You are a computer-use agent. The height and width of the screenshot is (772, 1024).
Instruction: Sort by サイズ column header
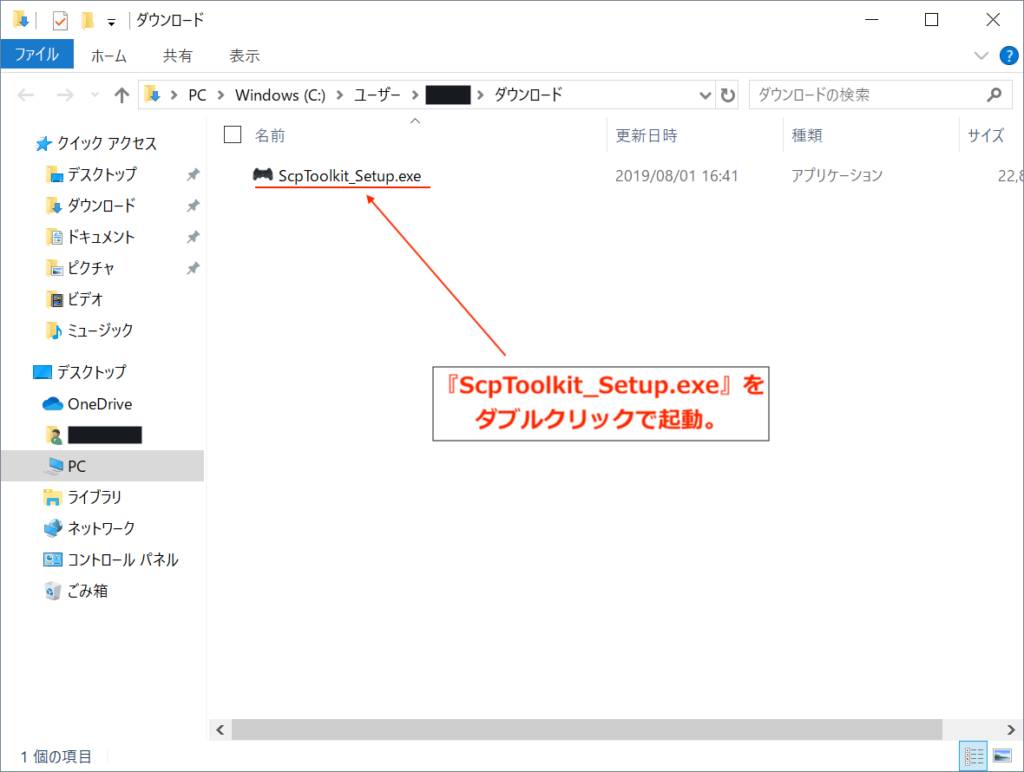point(985,135)
